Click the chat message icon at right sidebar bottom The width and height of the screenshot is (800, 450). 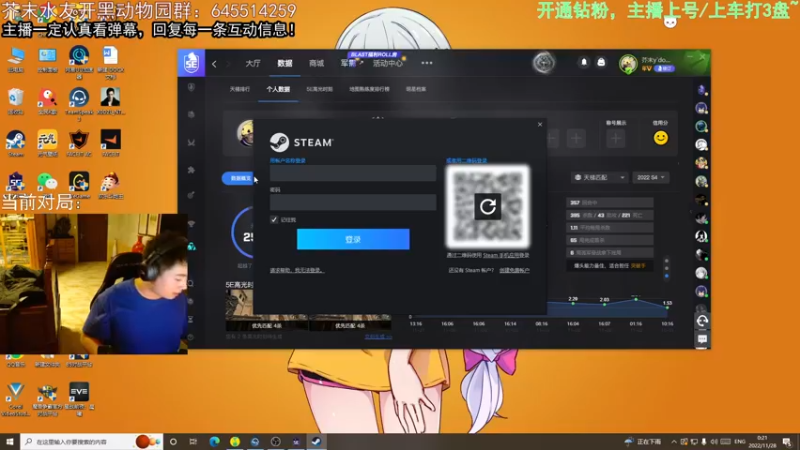tap(702, 339)
